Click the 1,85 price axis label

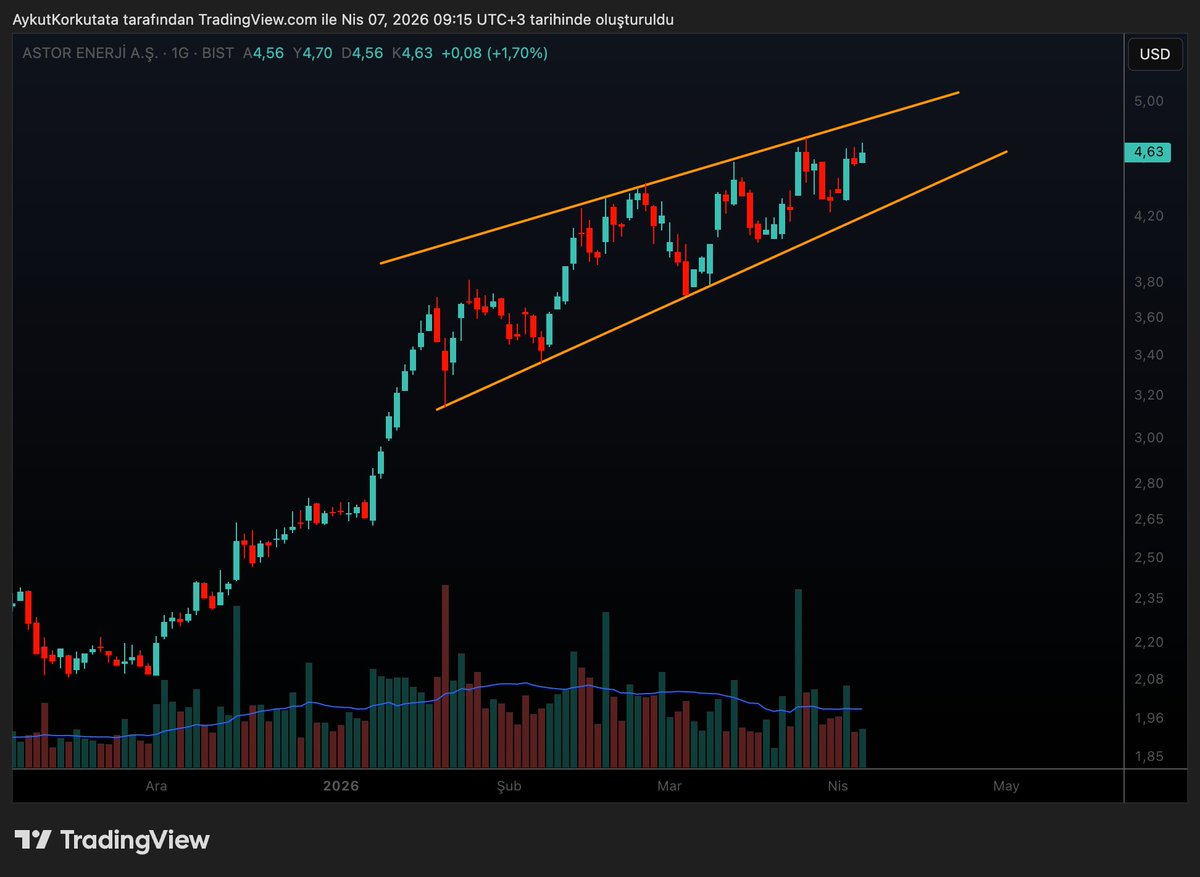point(1148,756)
